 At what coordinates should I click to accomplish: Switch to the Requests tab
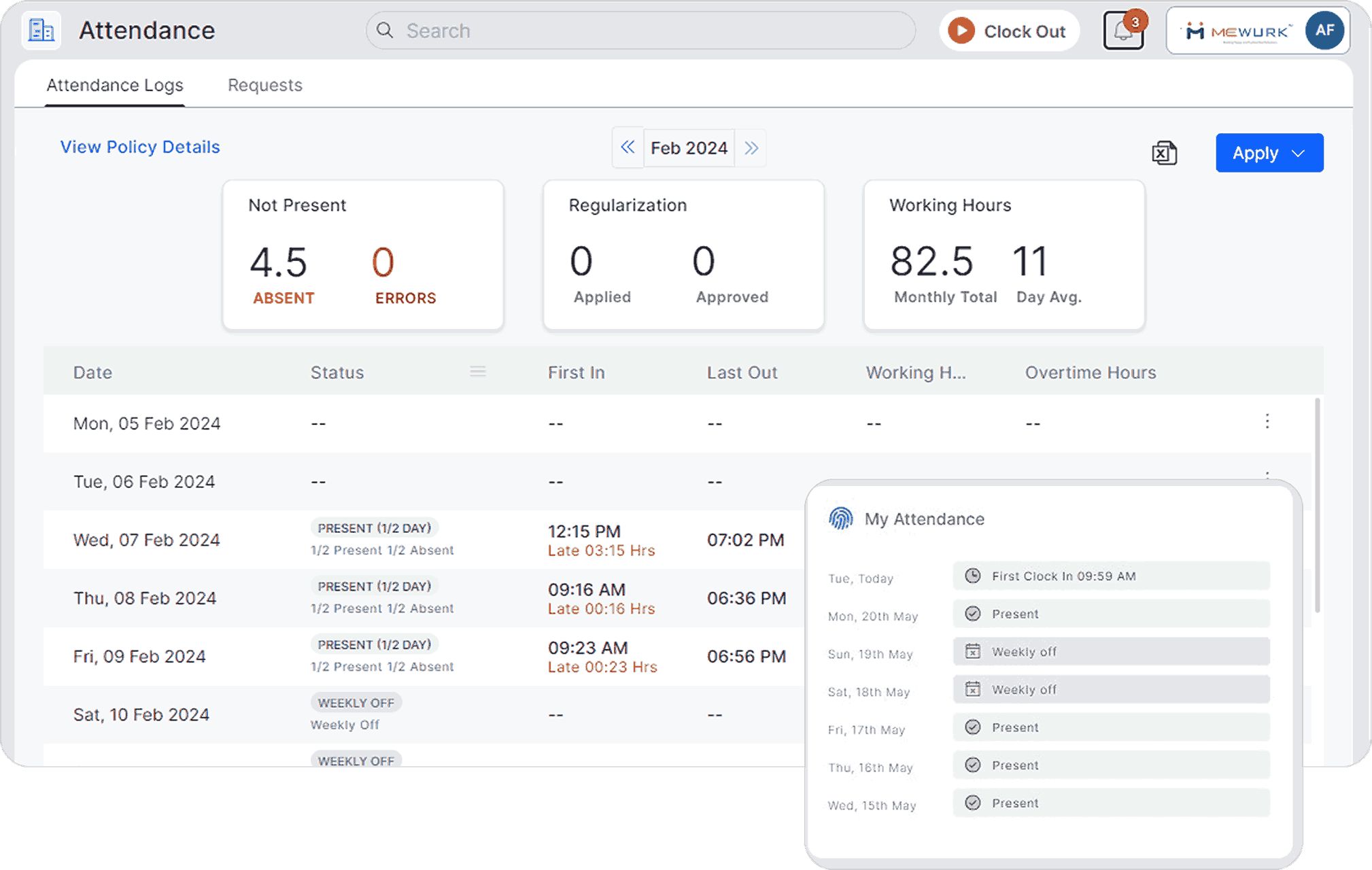(264, 85)
